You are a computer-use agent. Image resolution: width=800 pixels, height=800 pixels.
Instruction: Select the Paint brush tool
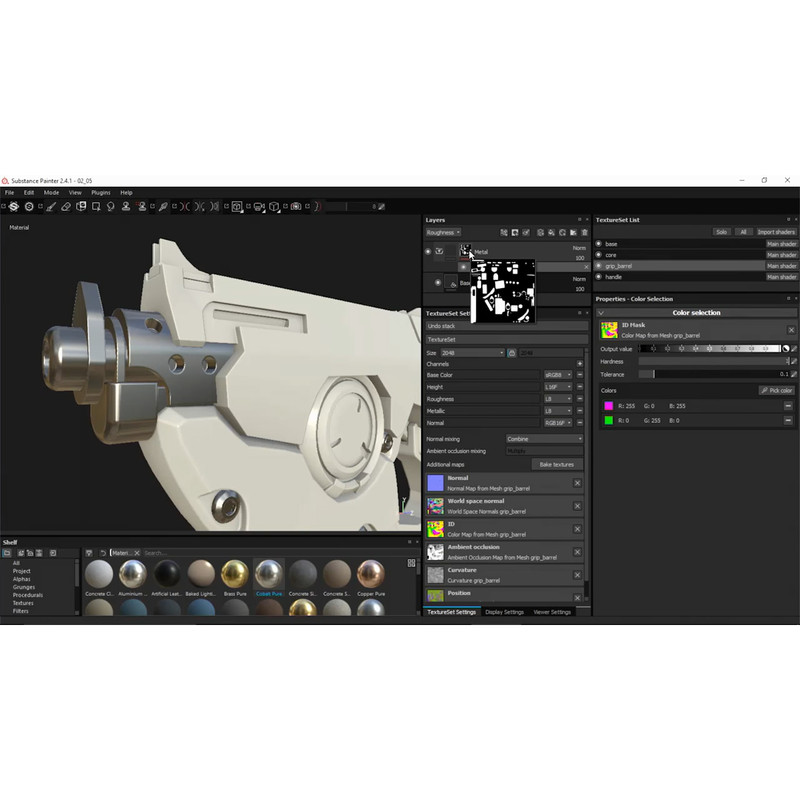coord(50,207)
